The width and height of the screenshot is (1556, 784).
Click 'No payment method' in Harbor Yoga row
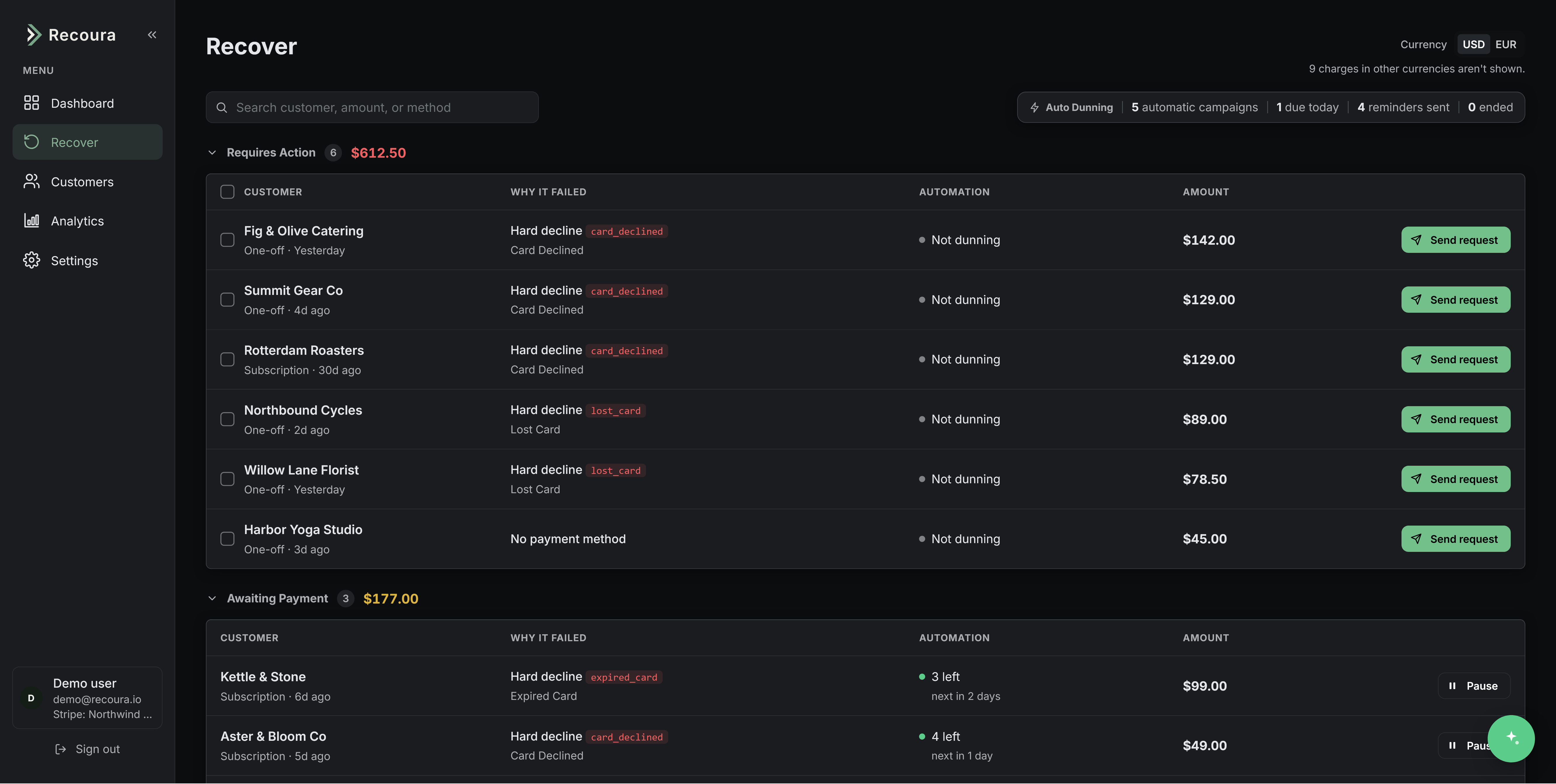pyautogui.click(x=568, y=539)
